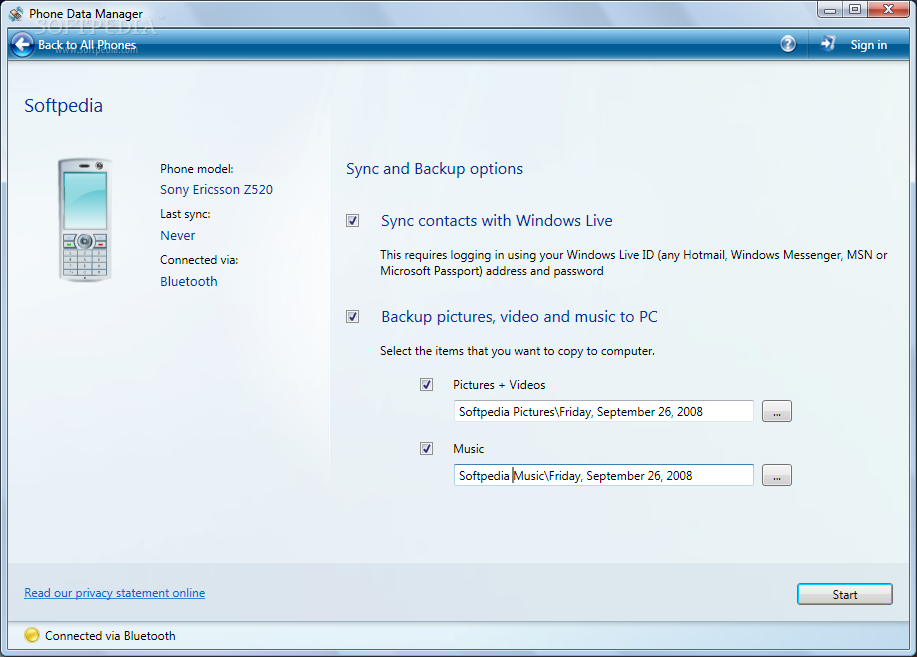Click Connected via Bluetooth status text
This screenshot has width=917, height=657.
(110, 636)
